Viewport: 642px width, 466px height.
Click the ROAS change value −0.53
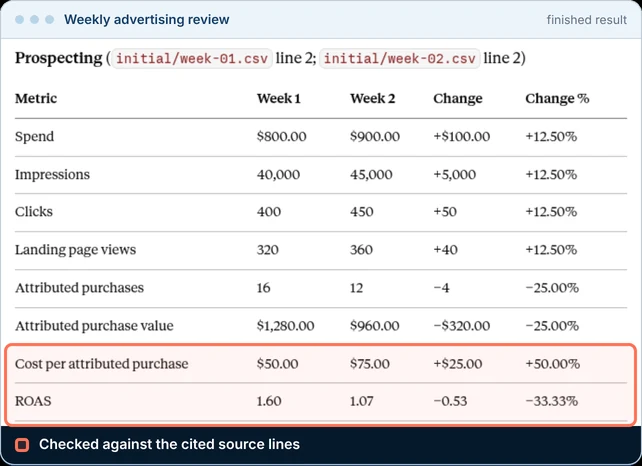pyautogui.click(x=450, y=401)
